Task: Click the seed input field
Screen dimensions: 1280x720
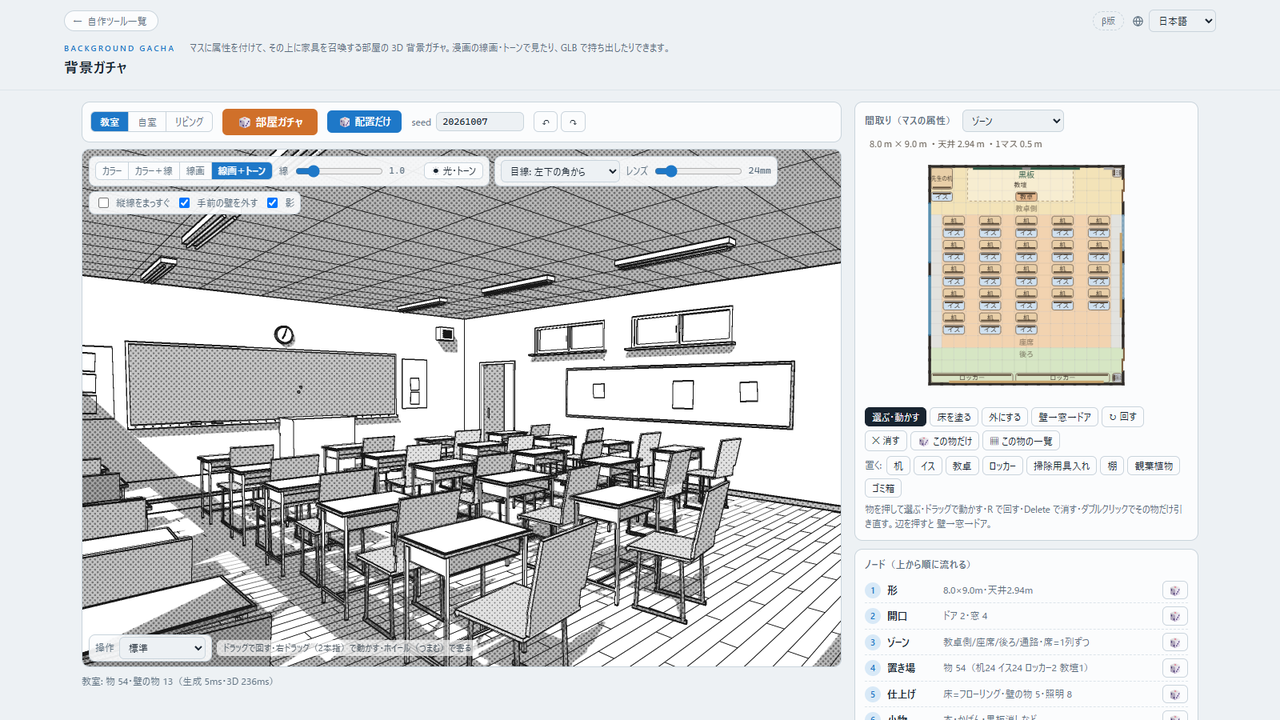Action: 480,122
